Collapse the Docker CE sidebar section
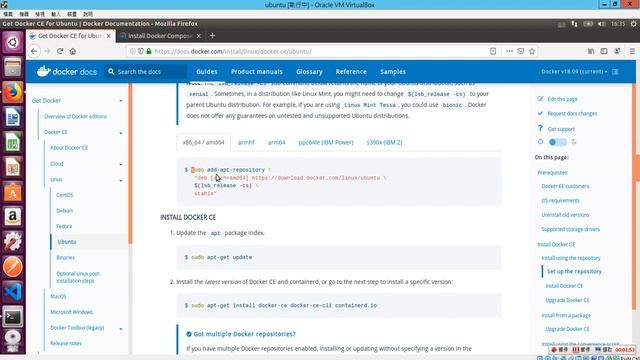This screenshot has height=360, width=640. [121, 133]
